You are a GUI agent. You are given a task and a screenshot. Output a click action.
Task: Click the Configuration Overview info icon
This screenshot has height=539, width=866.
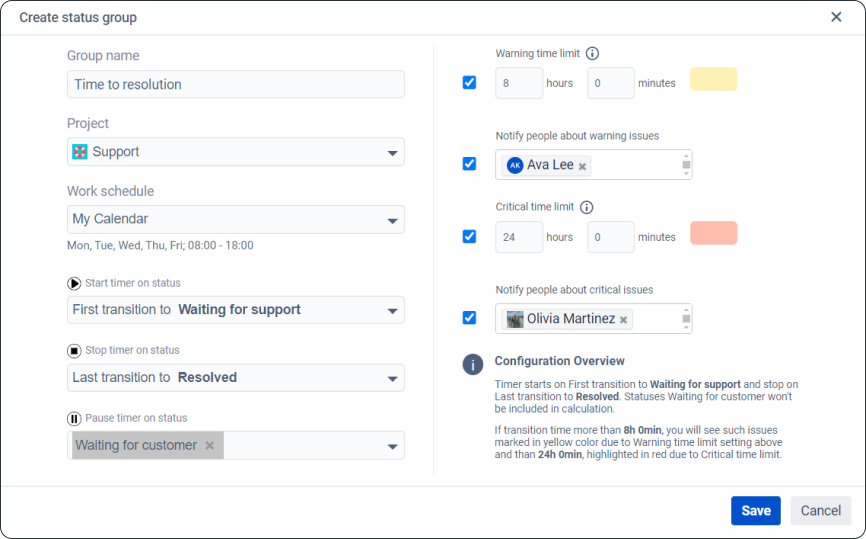(x=473, y=364)
